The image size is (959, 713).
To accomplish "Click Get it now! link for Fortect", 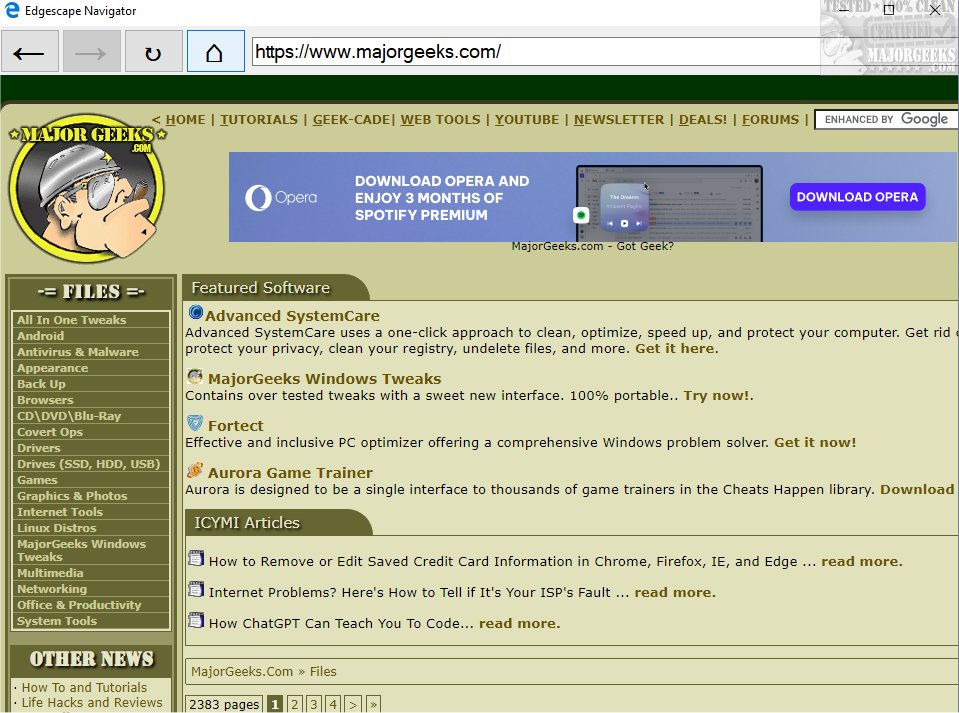I will click(815, 443).
